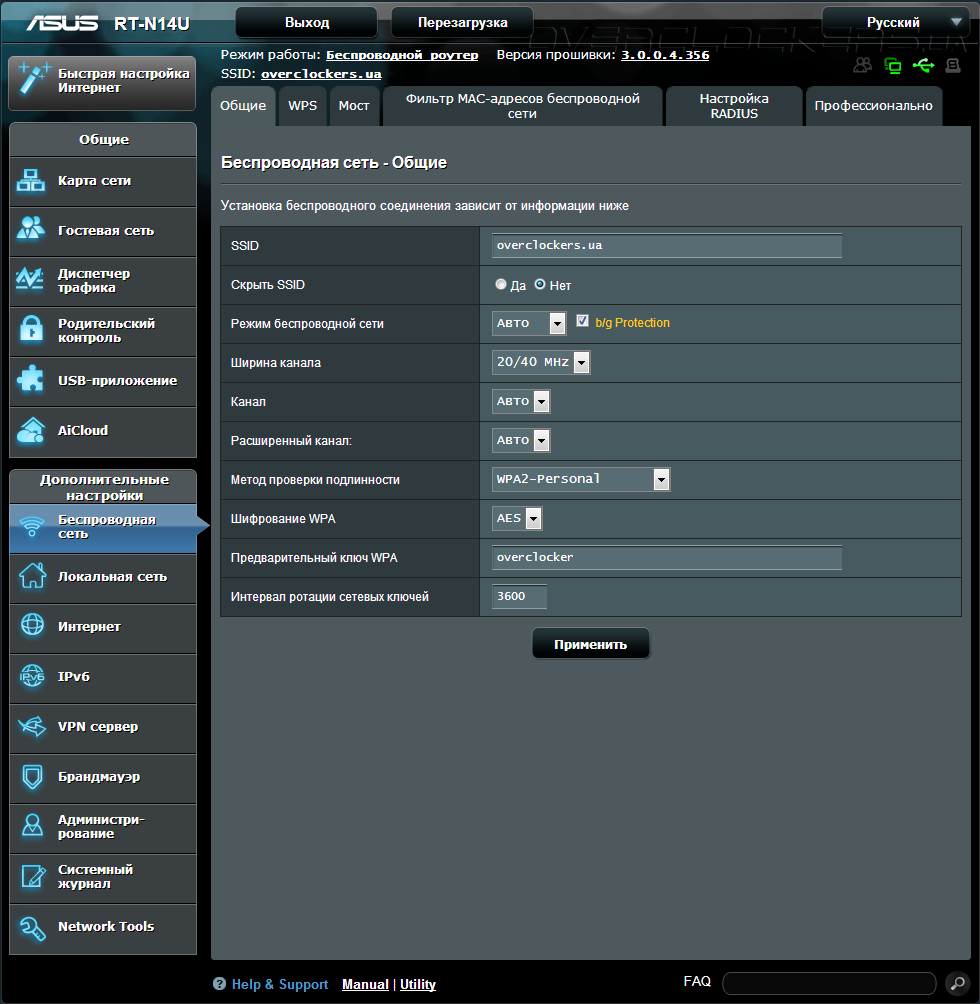980x1004 pixels.
Task: Open VPN server icon
Action: 31,726
